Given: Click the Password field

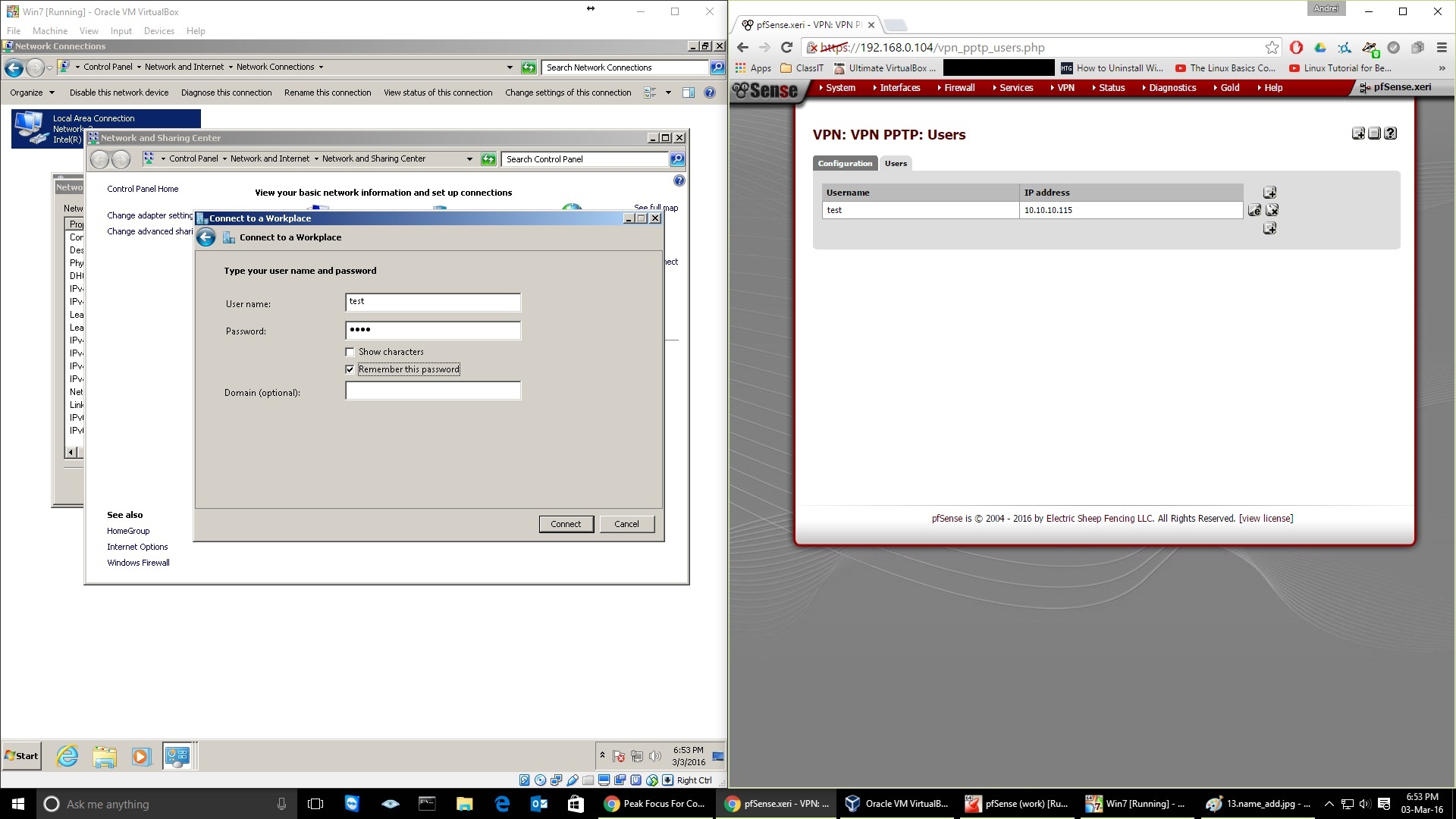Looking at the screenshot, I should [x=433, y=331].
